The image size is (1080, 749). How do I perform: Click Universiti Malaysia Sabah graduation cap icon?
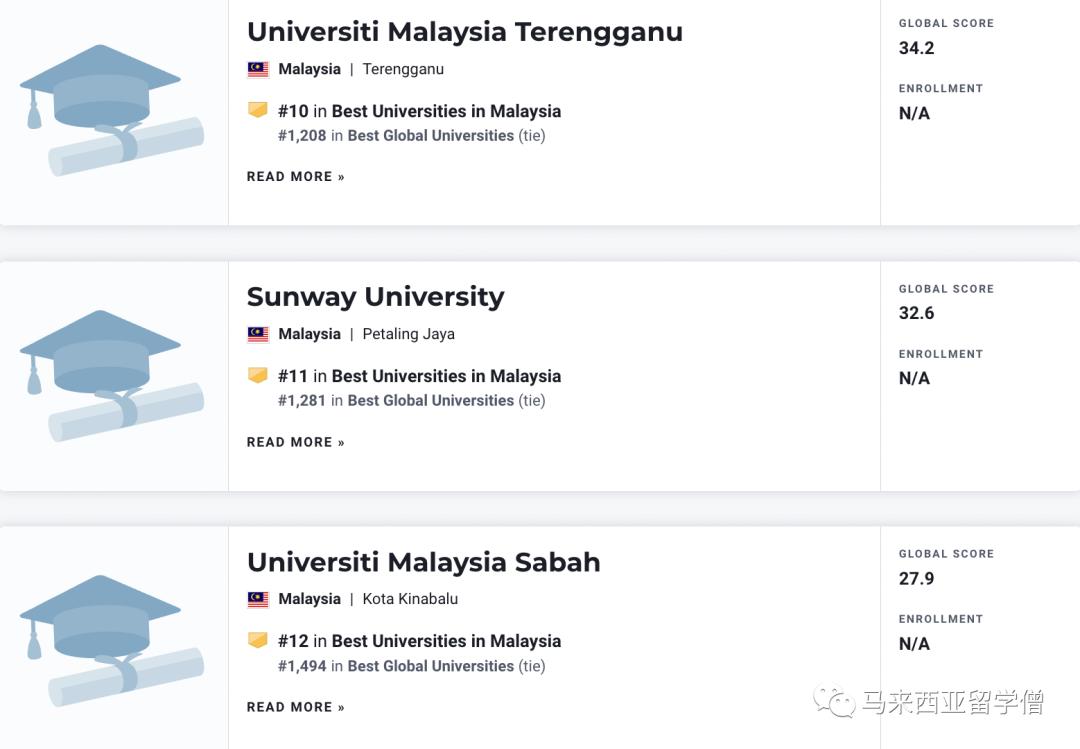pos(110,639)
